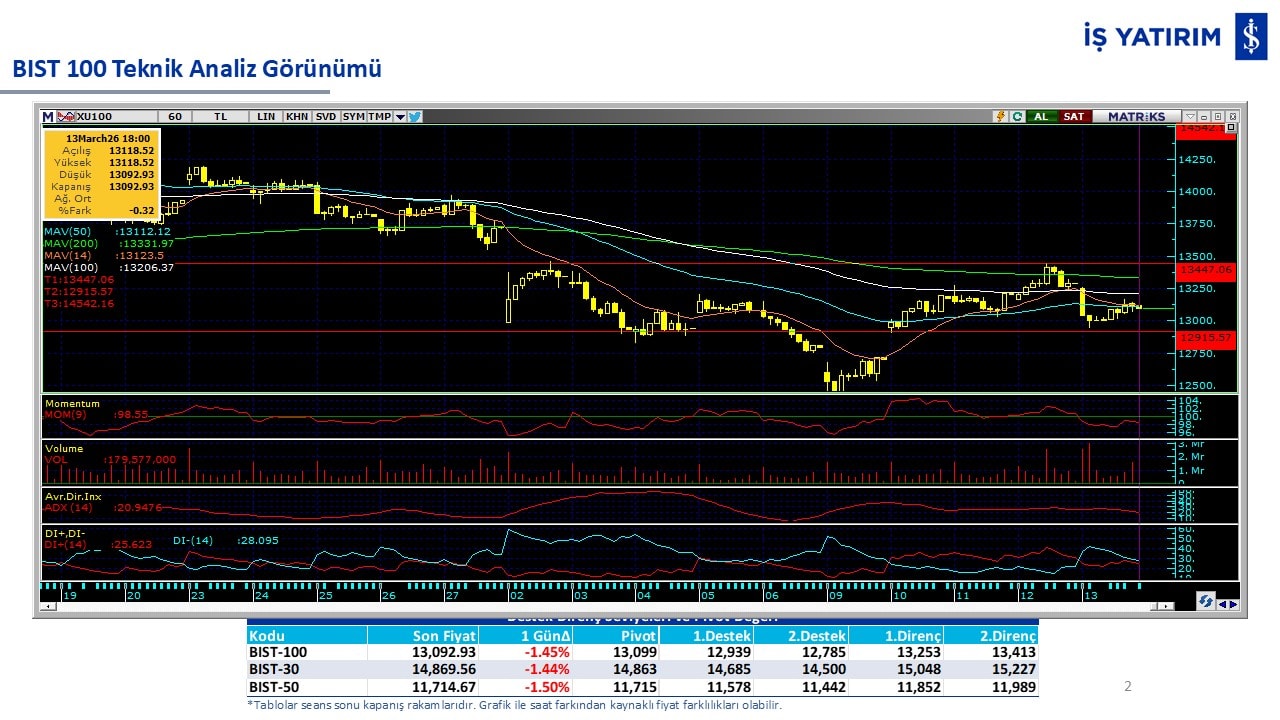This screenshot has height=720, width=1280.
Task: Click the small square icon at top of price axis
Action: 1231,128
